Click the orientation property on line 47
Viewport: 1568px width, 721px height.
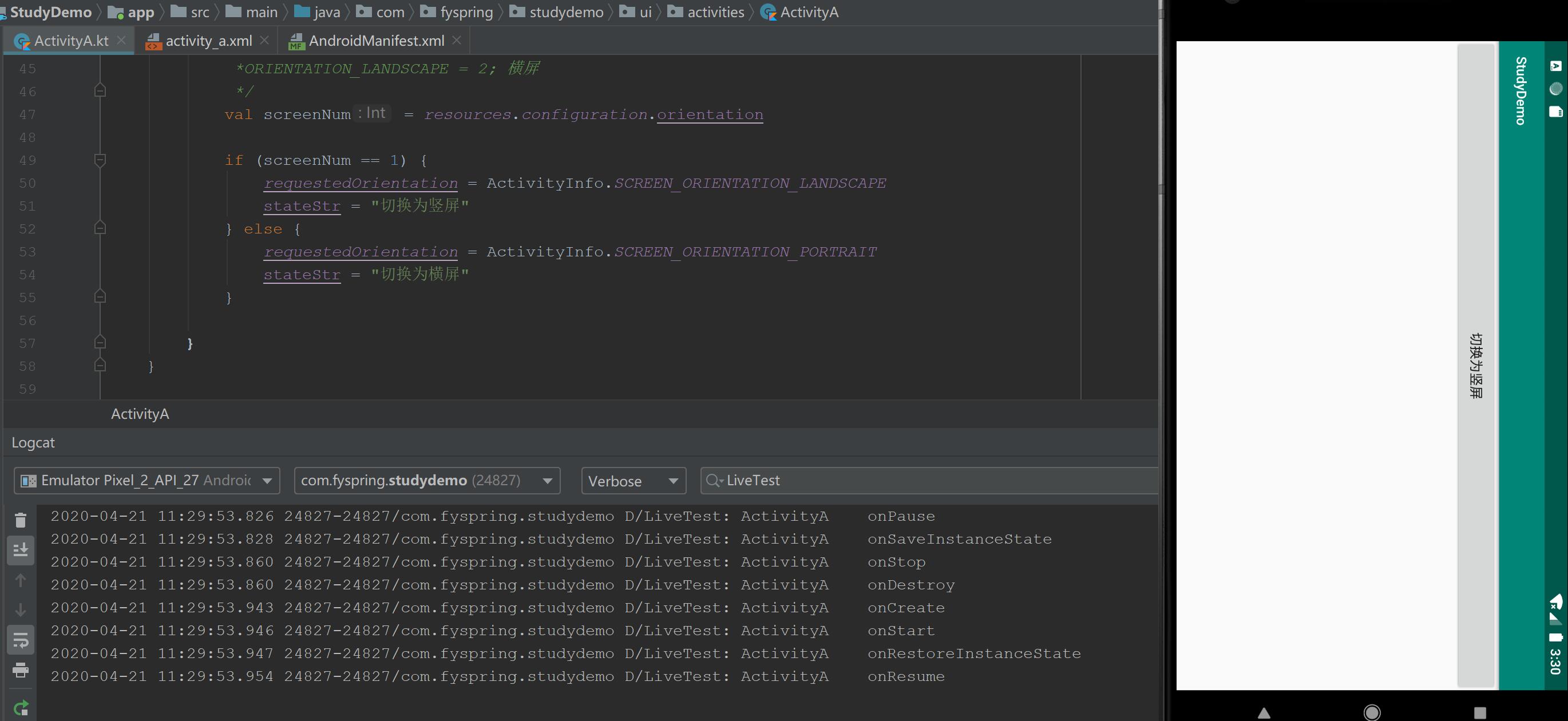tap(710, 114)
